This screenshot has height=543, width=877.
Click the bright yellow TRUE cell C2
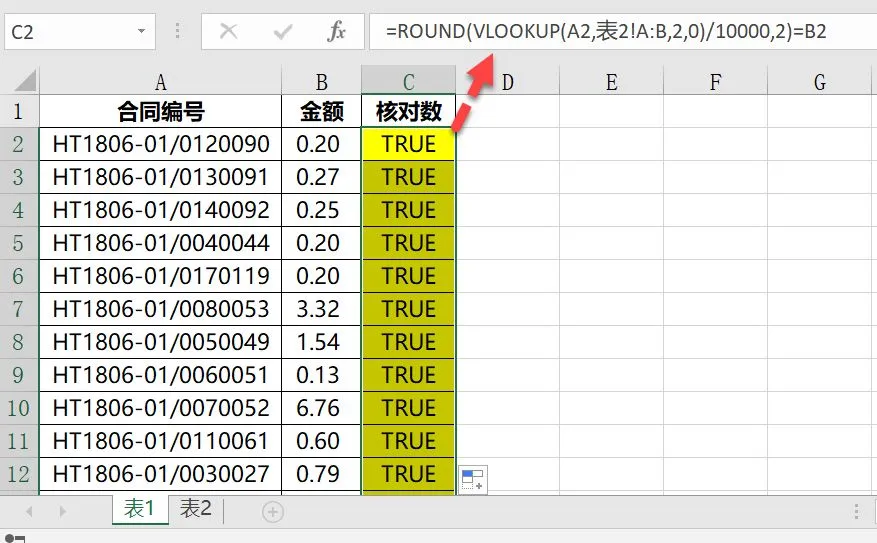[x=409, y=144]
